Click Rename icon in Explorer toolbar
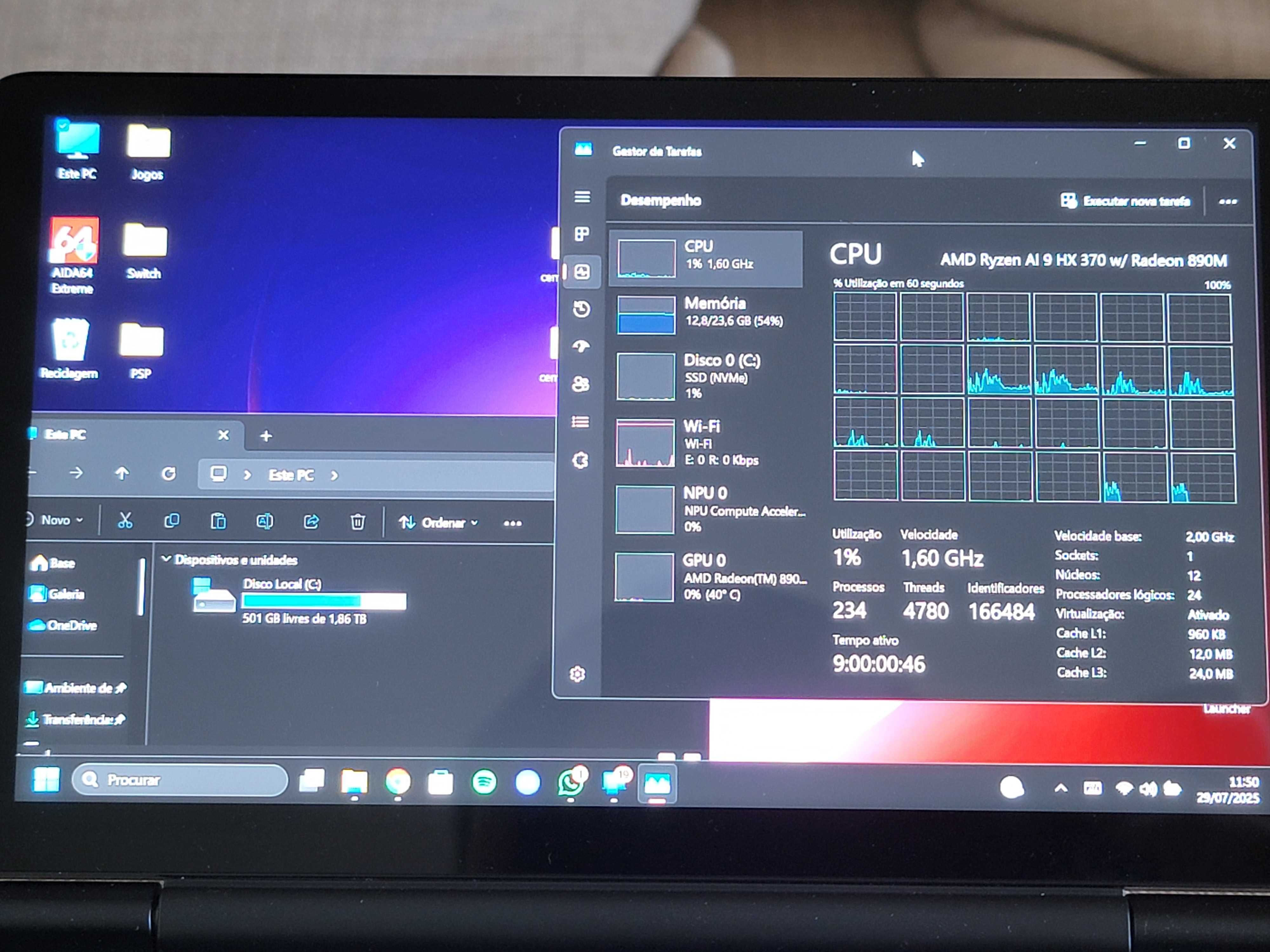The height and width of the screenshot is (952, 1270). [x=265, y=522]
